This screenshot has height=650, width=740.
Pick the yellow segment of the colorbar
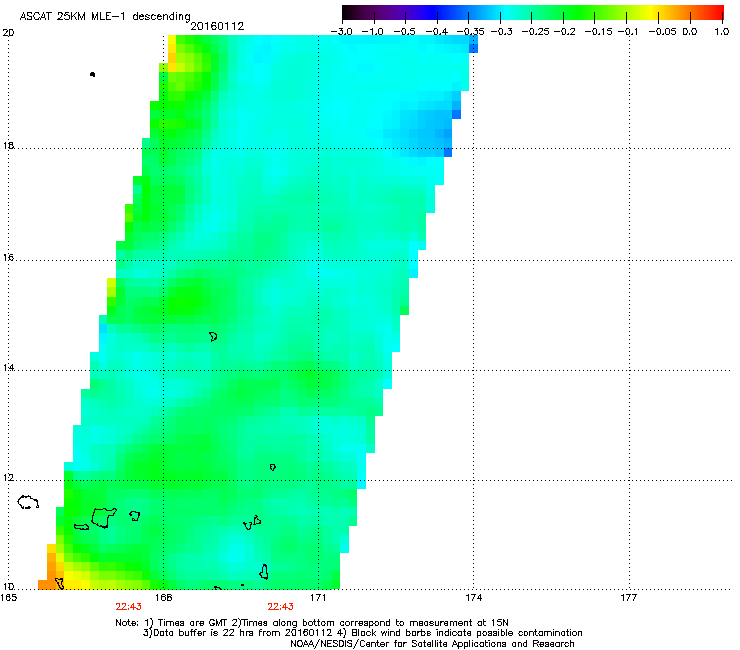coord(653,13)
